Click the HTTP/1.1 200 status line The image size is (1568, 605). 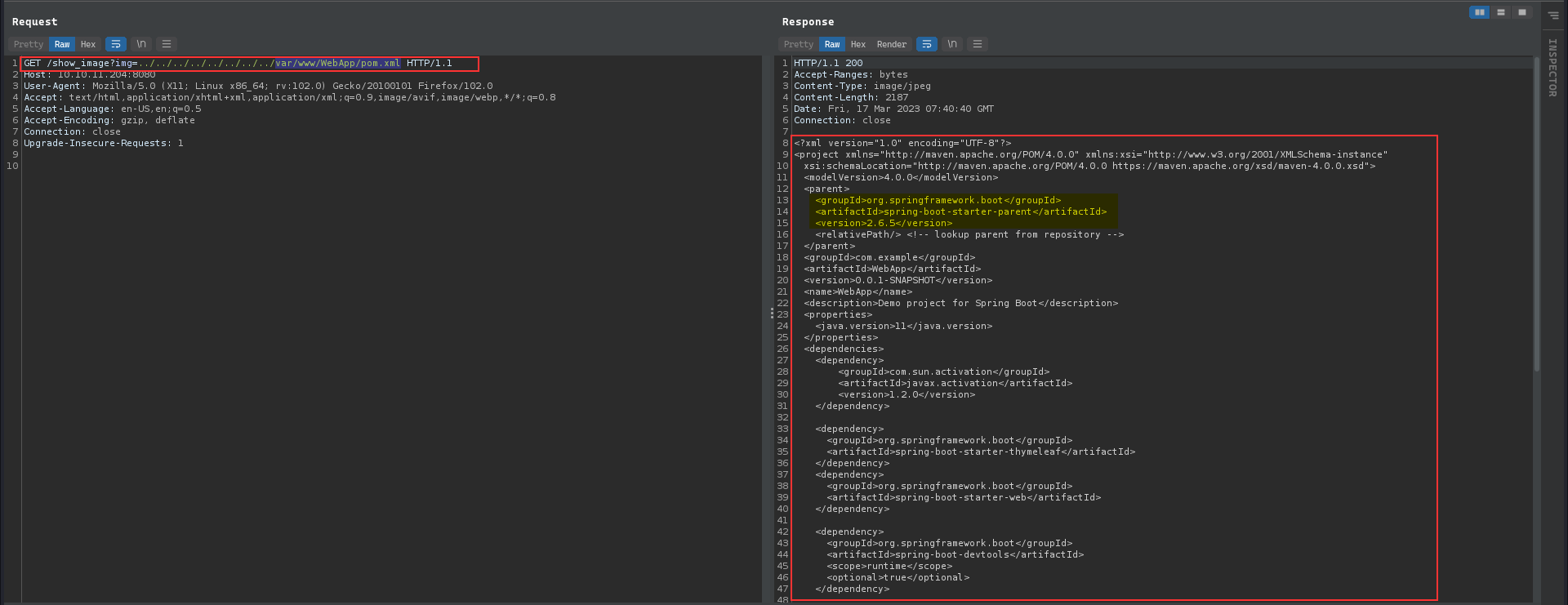tap(828, 63)
